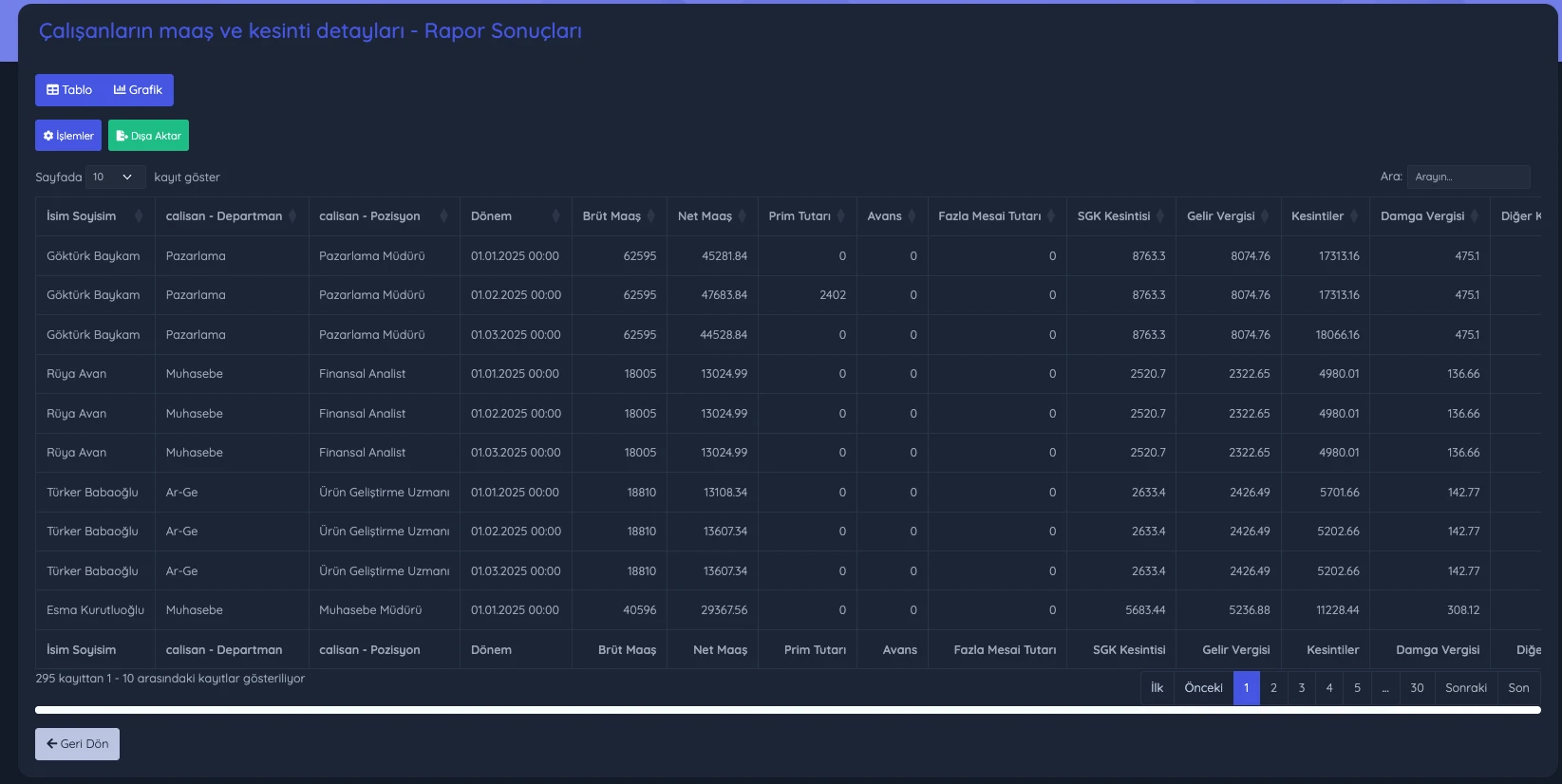This screenshot has width=1562, height=784.
Task: Sort by Fazla Mesai Tutarı sort icon
Action: click(x=1050, y=216)
